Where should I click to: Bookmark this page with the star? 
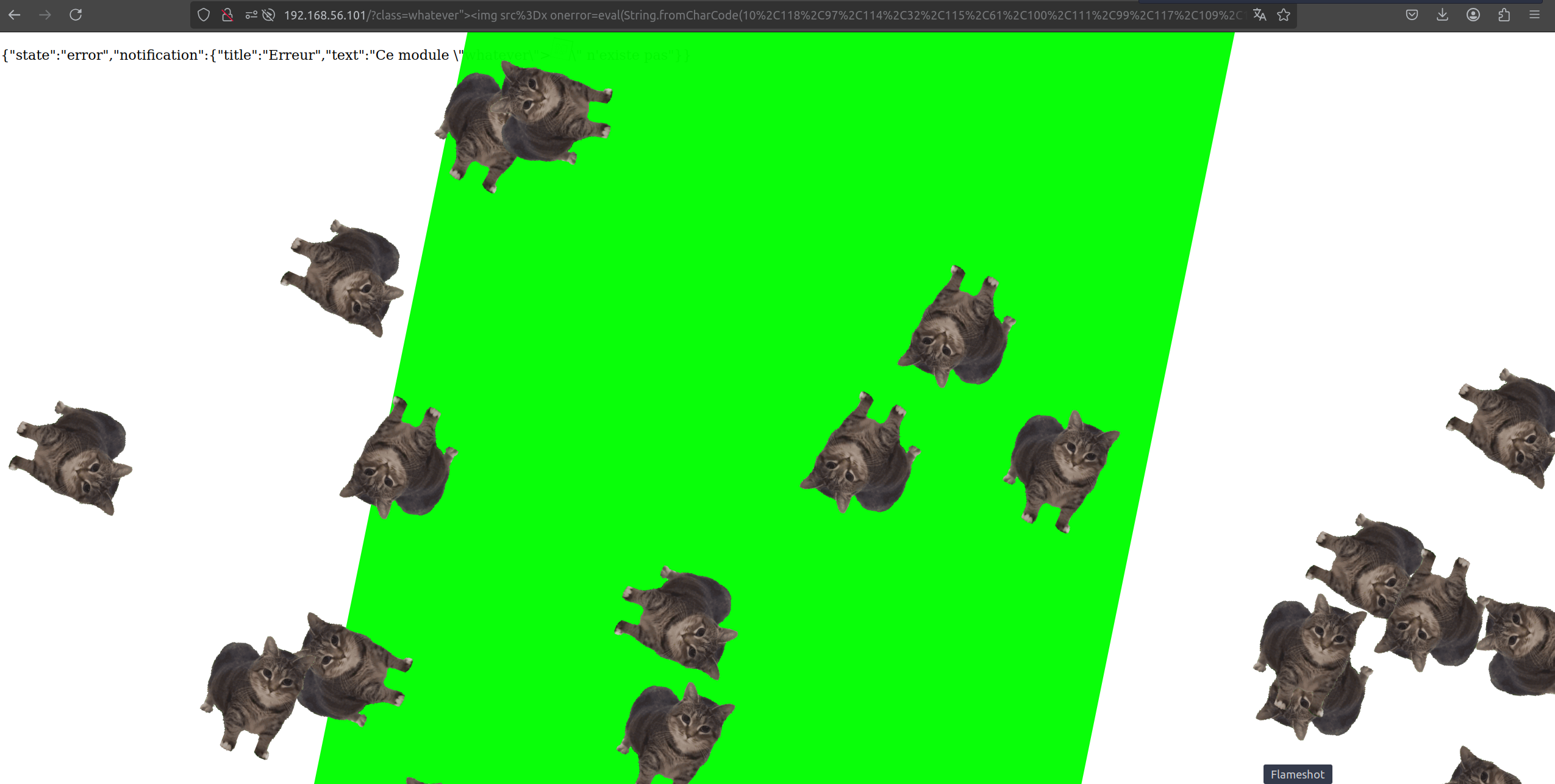point(1284,15)
